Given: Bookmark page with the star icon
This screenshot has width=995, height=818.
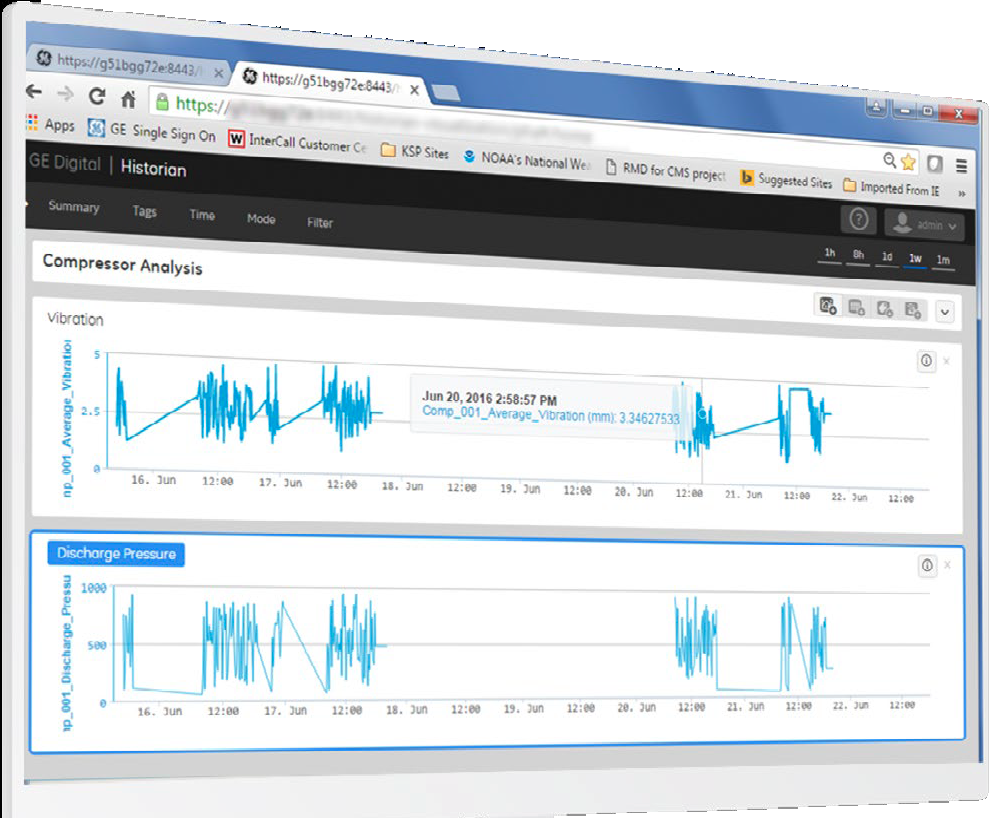Looking at the screenshot, I should [908, 161].
